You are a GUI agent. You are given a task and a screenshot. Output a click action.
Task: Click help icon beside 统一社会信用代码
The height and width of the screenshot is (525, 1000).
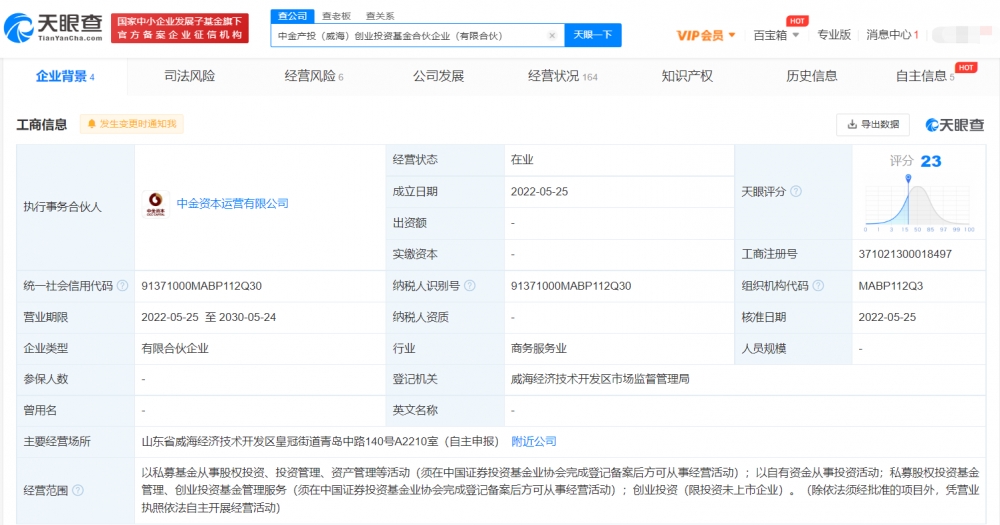(x=122, y=286)
